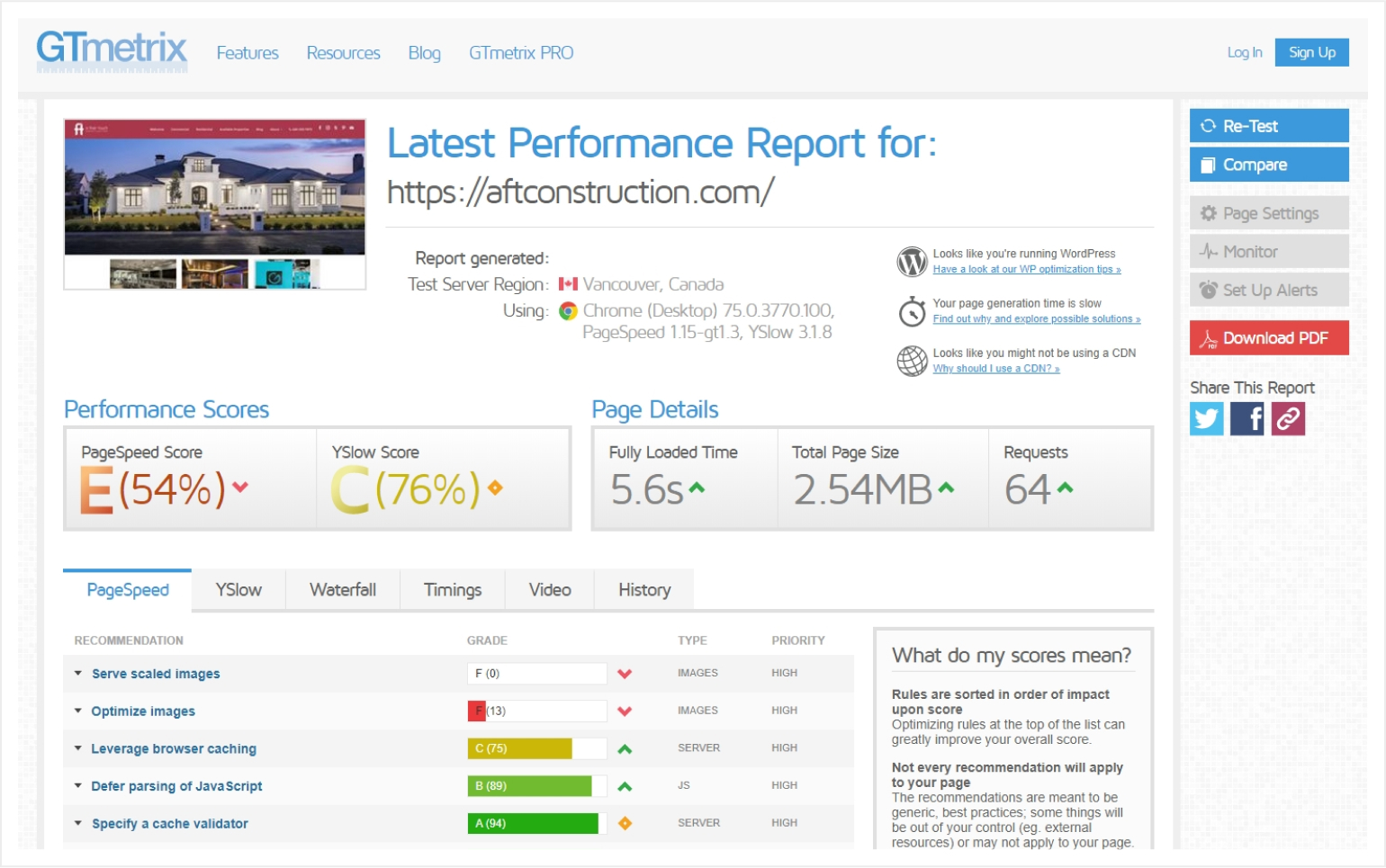Open GTmetrix PRO page
The width and height of the screenshot is (1386, 868).
click(x=521, y=53)
